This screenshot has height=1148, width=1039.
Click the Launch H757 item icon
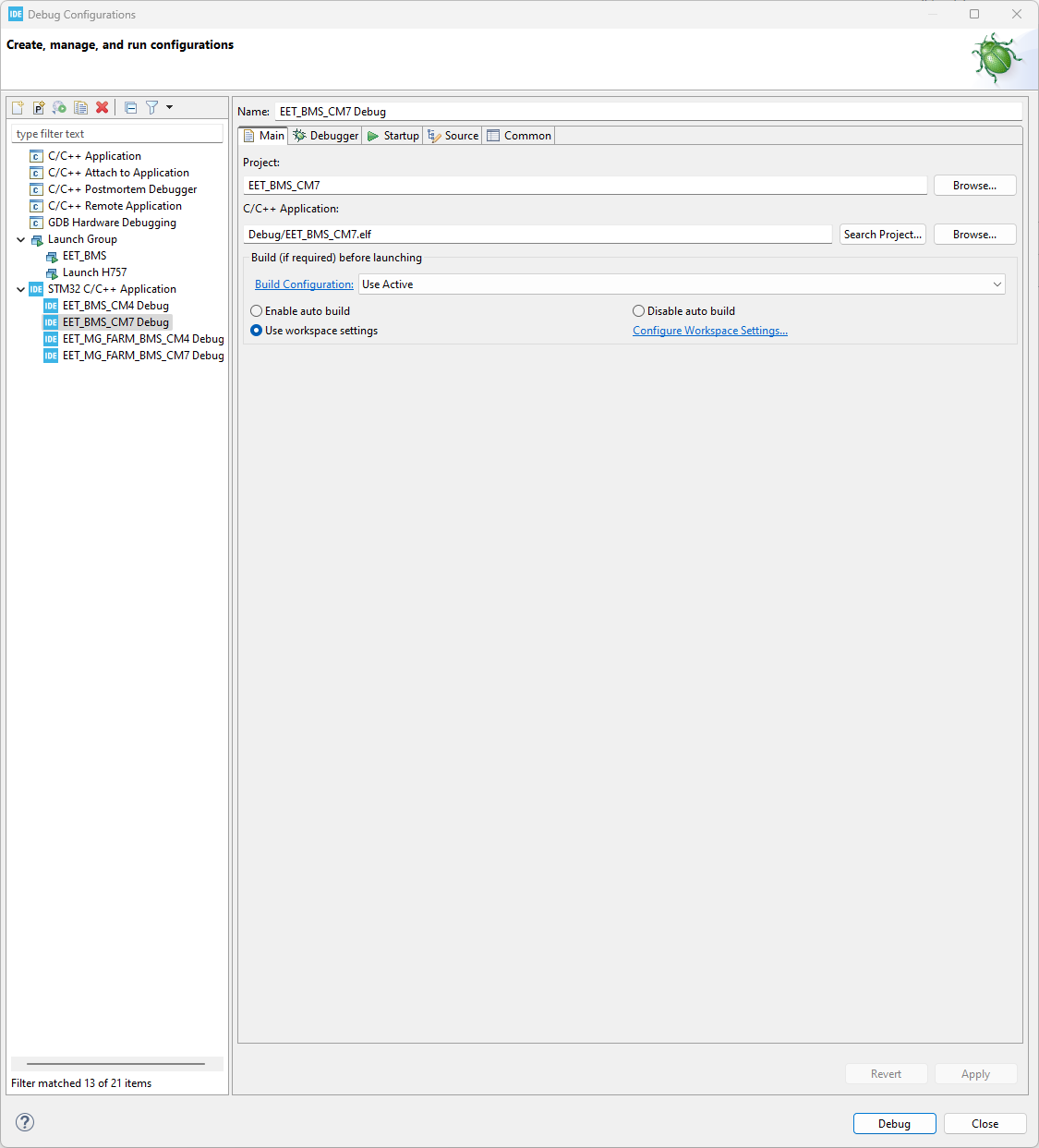click(x=52, y=273)
